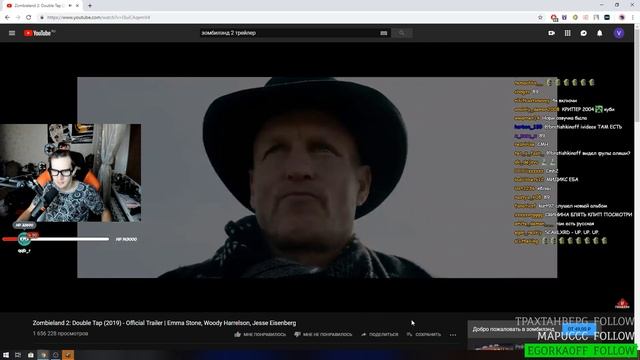The height and width of the screenshot is (360, 640).
Task: Click the red extension icon in toolbar
Action: [554, 18]
